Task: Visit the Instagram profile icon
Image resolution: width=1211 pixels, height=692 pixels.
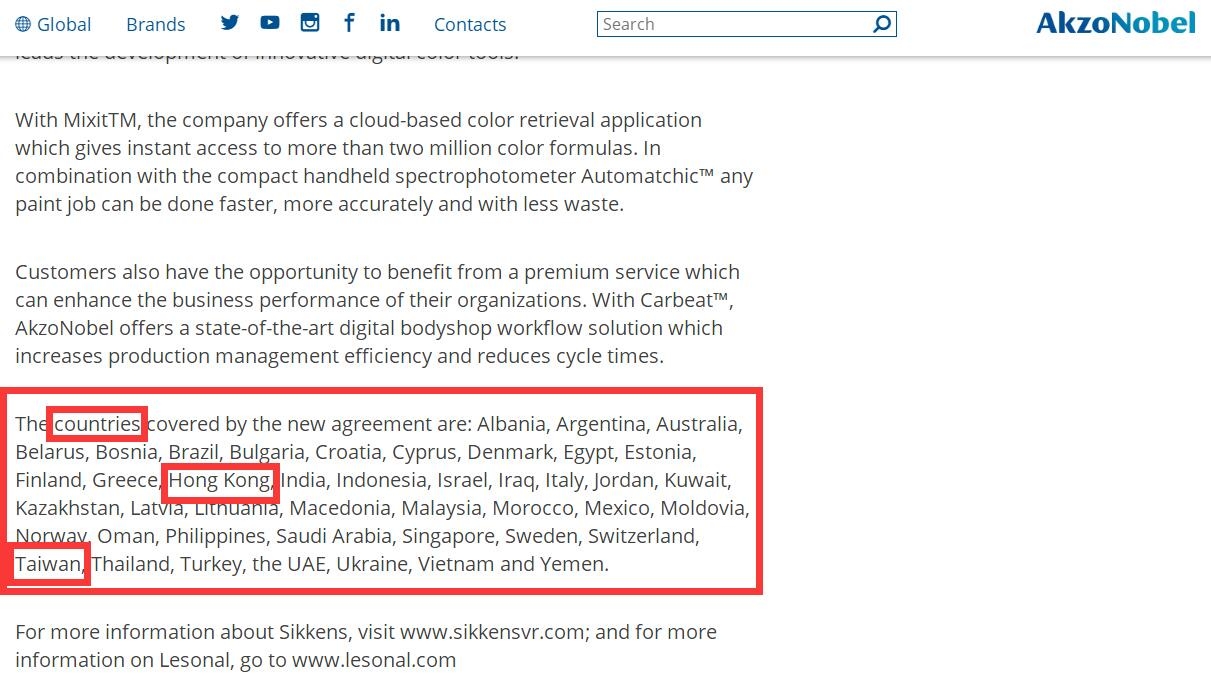Action: (310, 23)
